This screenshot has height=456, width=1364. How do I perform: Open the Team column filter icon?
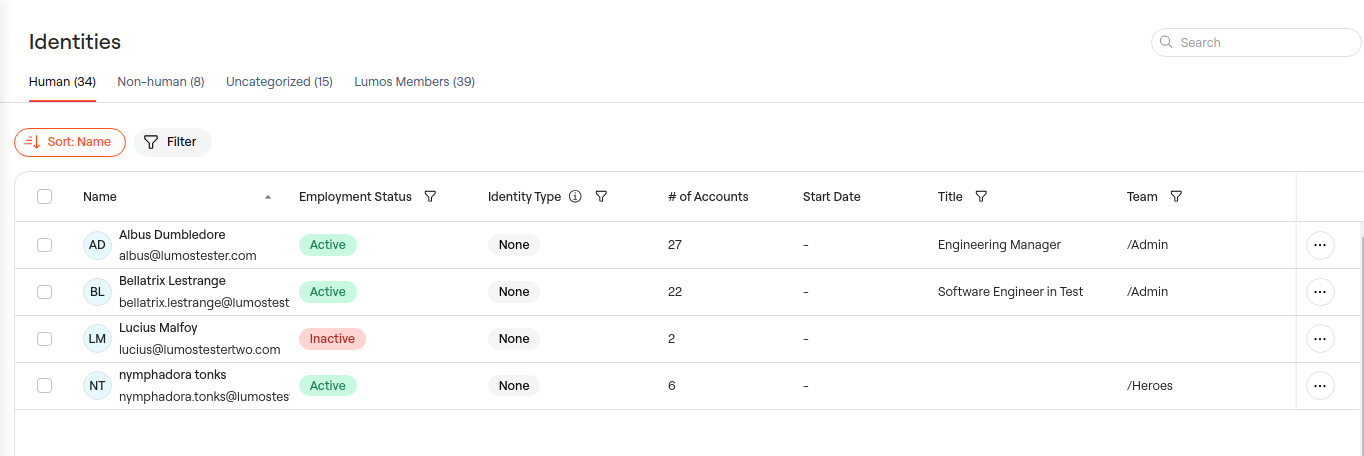[x=1176, y=197]
